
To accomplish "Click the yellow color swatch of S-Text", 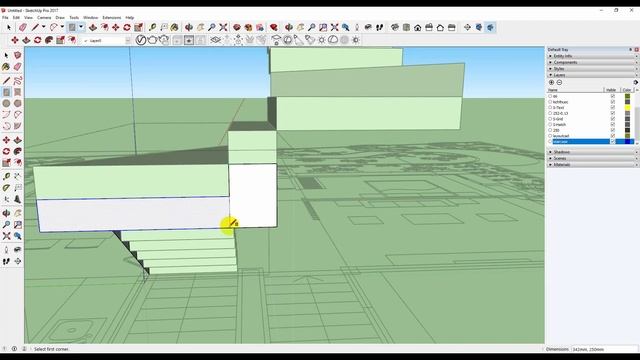I will pos(627,107).
